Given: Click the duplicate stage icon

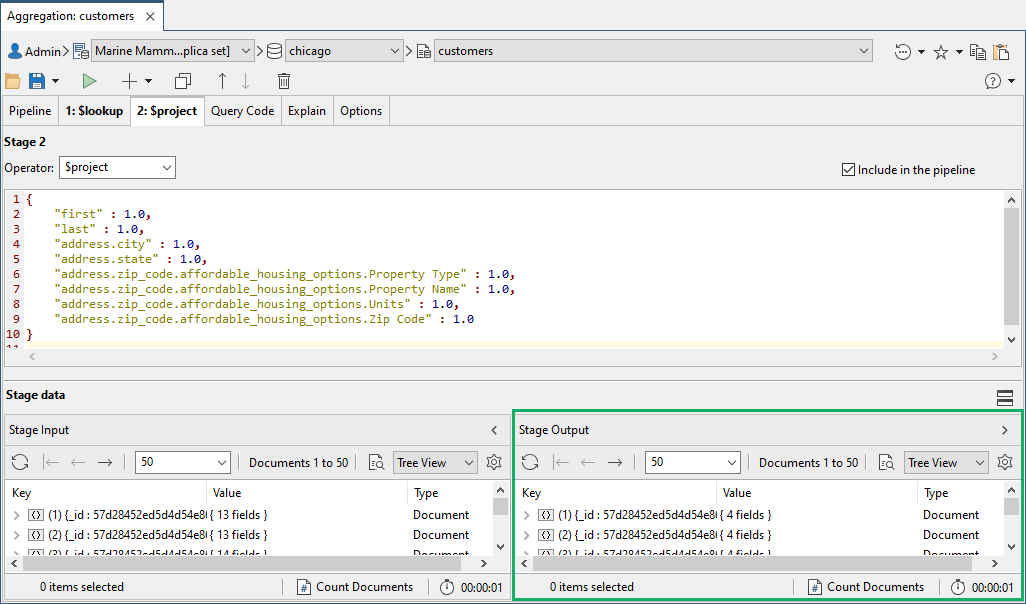Looking at the screenshot, I should pyautogui.click(x=182, y=81).
